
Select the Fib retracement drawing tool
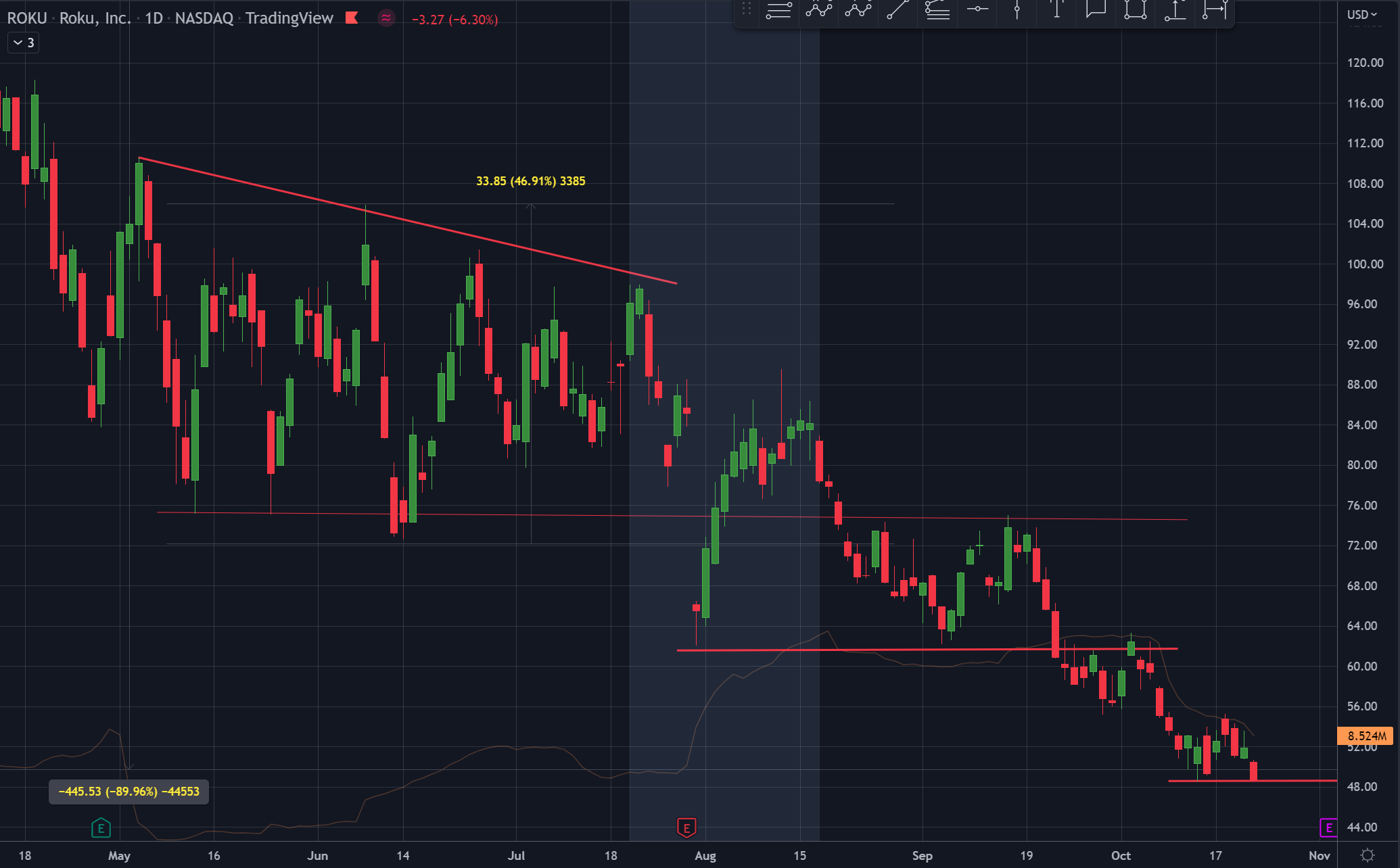tap(778, 10)
